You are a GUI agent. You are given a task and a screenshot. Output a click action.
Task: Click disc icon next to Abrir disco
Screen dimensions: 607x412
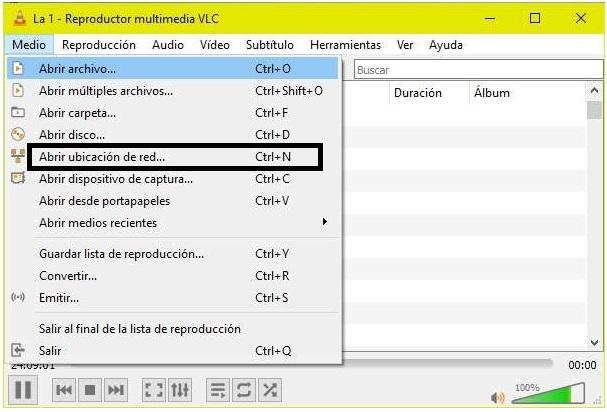(x=18, y=134)
